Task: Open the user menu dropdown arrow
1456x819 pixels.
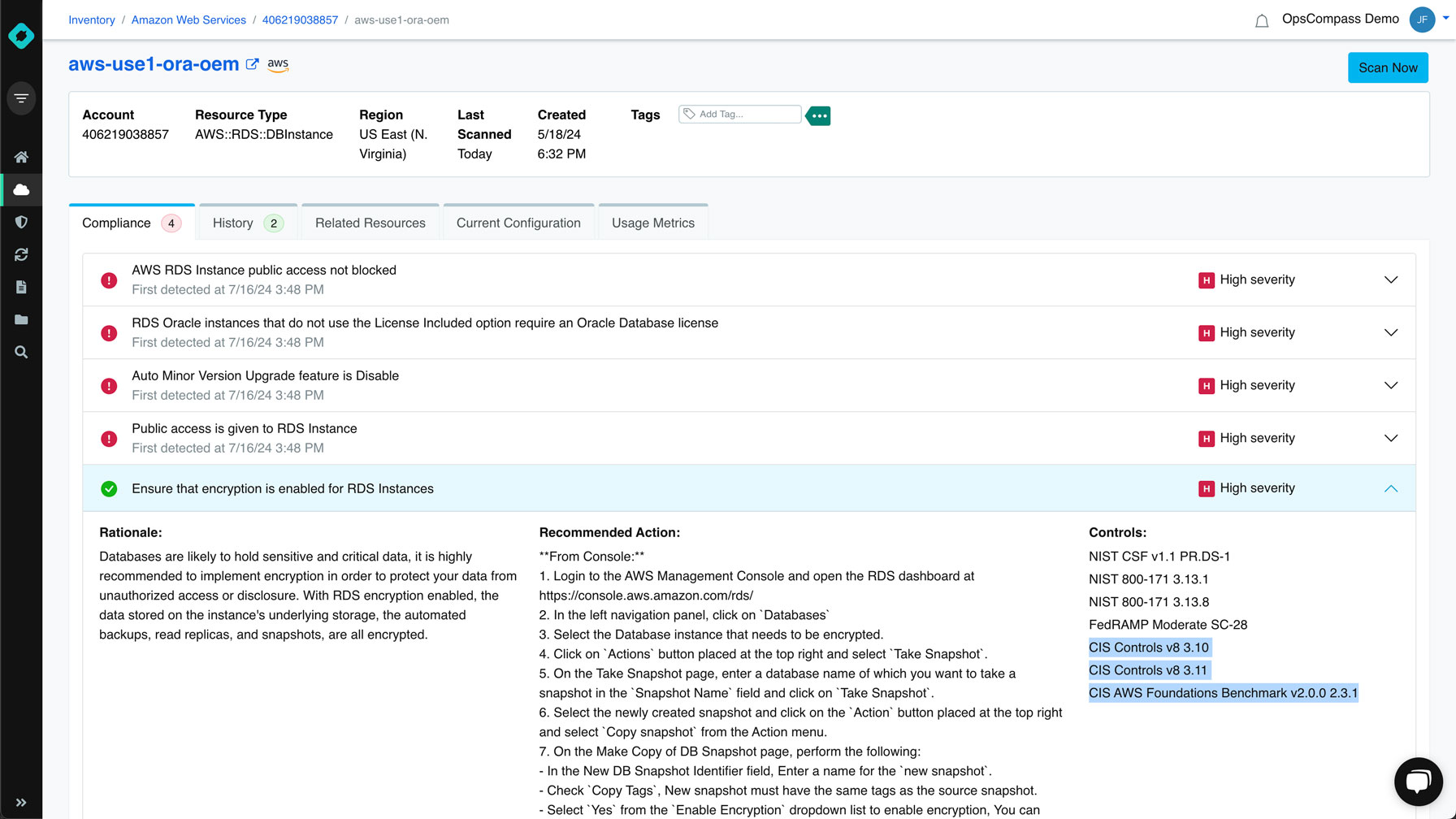Action: pyautogui.click(x=1445, y=17)
